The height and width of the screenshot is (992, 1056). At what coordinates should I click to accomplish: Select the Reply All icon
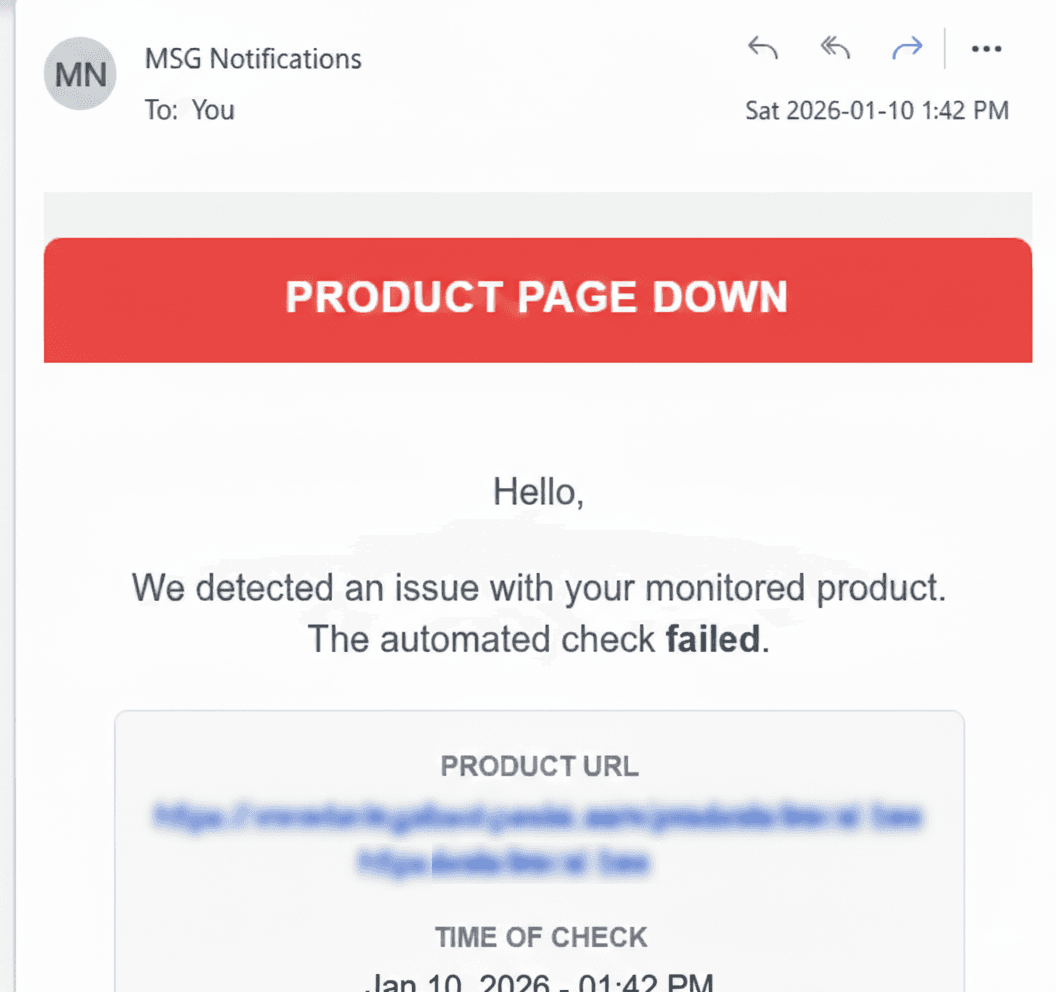(x=835, y=48)
